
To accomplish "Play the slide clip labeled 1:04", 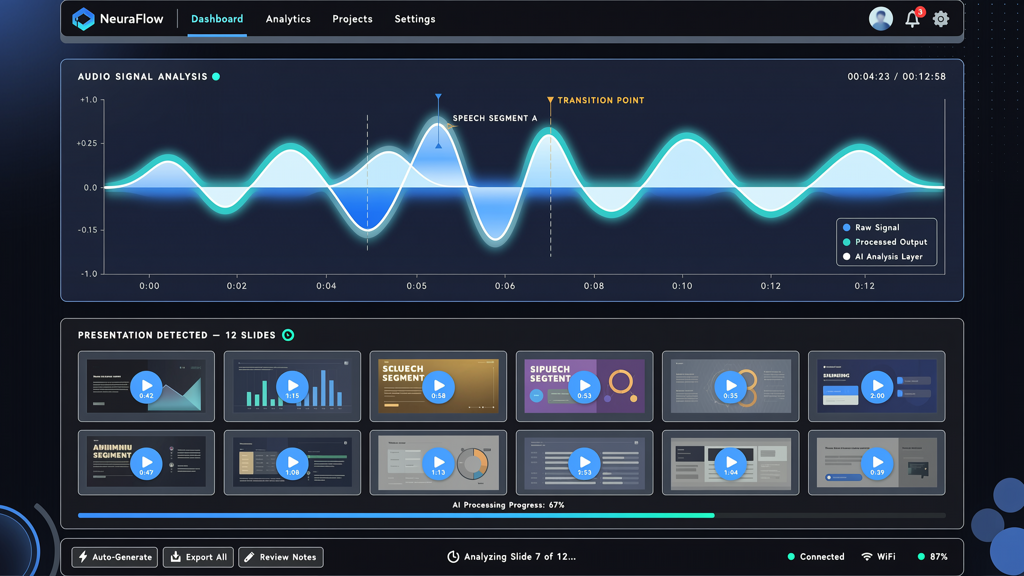I will pos(730,463).
